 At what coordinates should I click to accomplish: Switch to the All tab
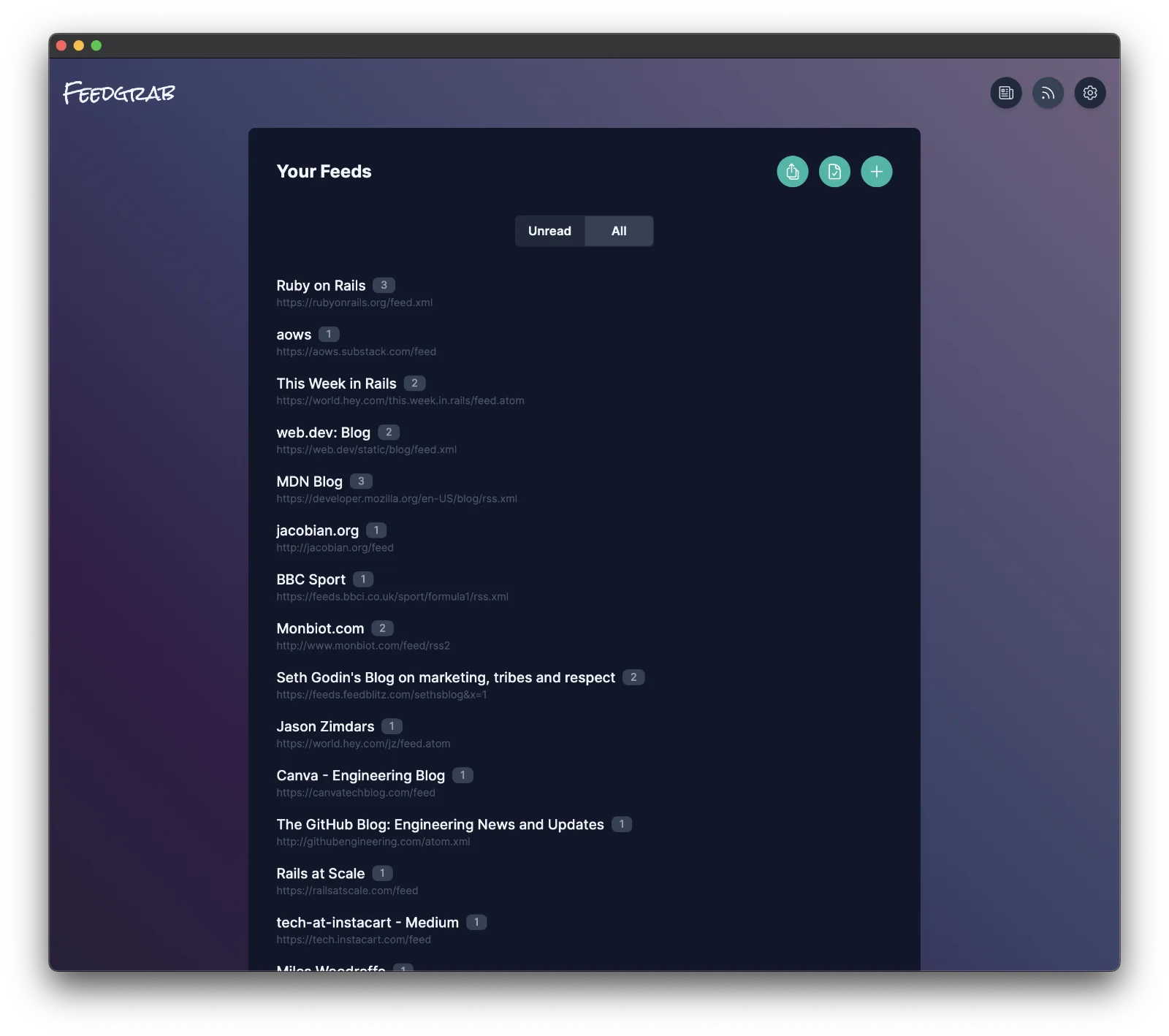click(x=619, y=231)
